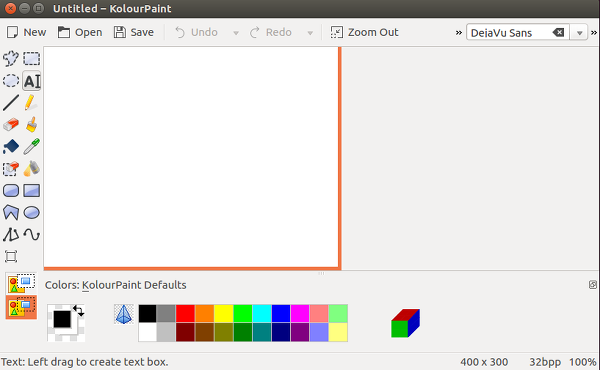Viewport: 600px width, 370px height.
Task: Select the Spraycan tool
Action: pyautogui.click(x=31, y=169)
